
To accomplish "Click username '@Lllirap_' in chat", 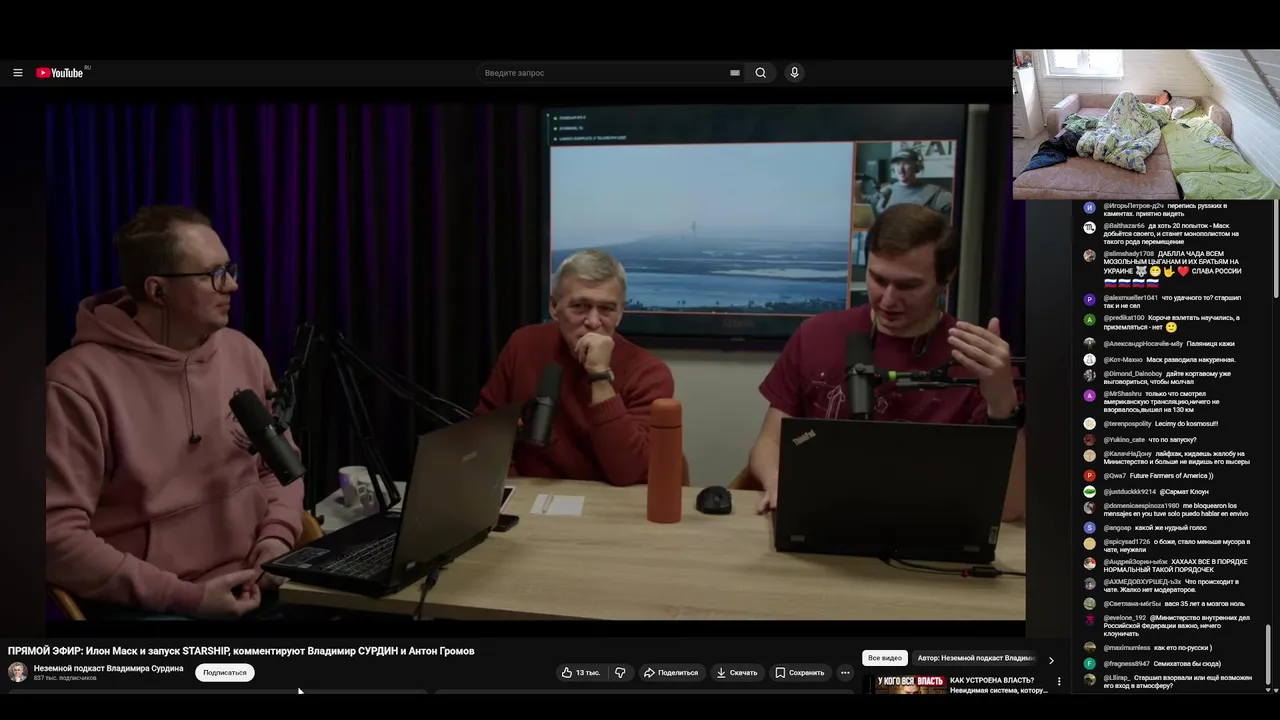I will (x=1117, y=678).
